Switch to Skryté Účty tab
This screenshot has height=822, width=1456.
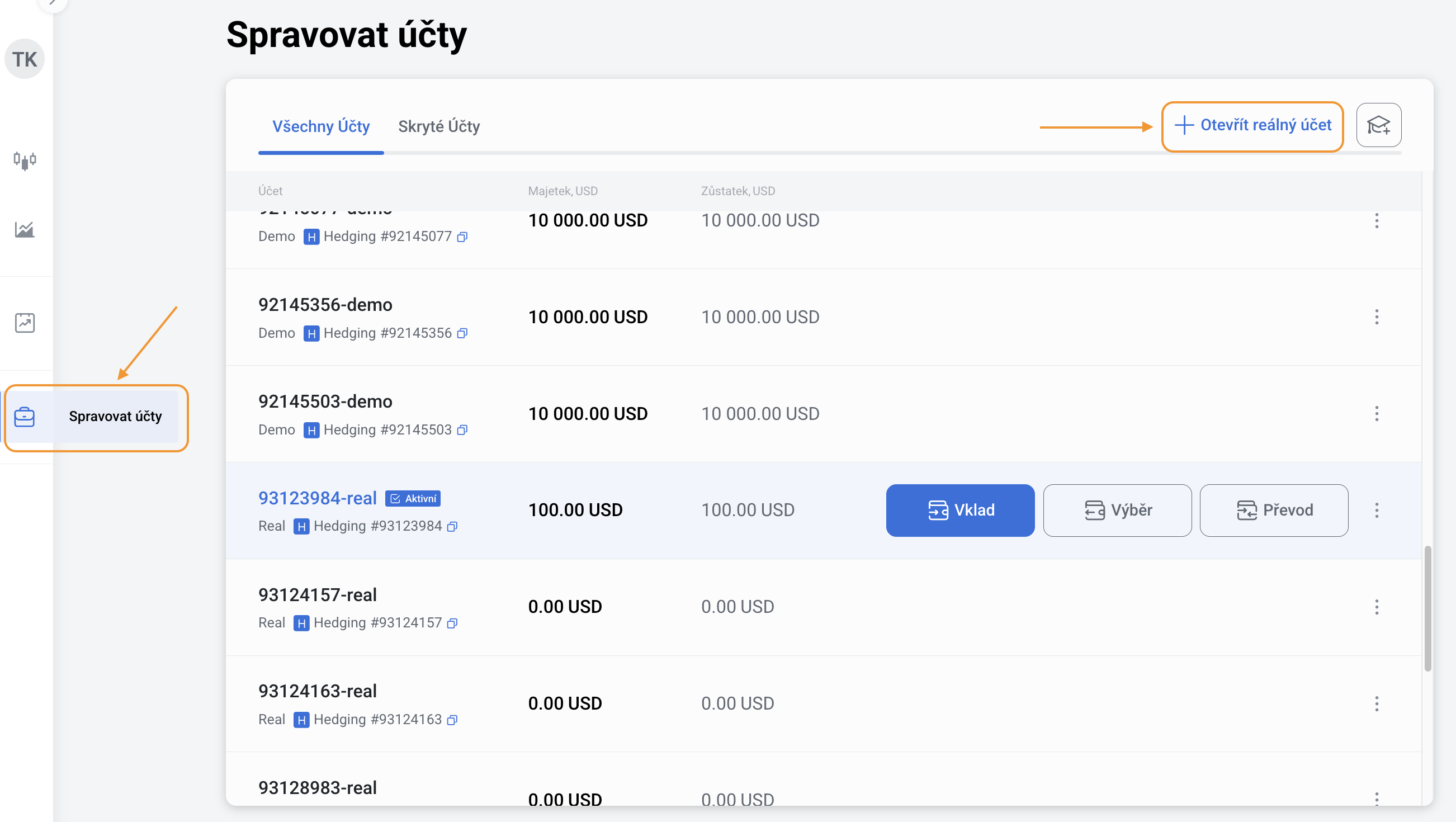click(x=438, y=126)
